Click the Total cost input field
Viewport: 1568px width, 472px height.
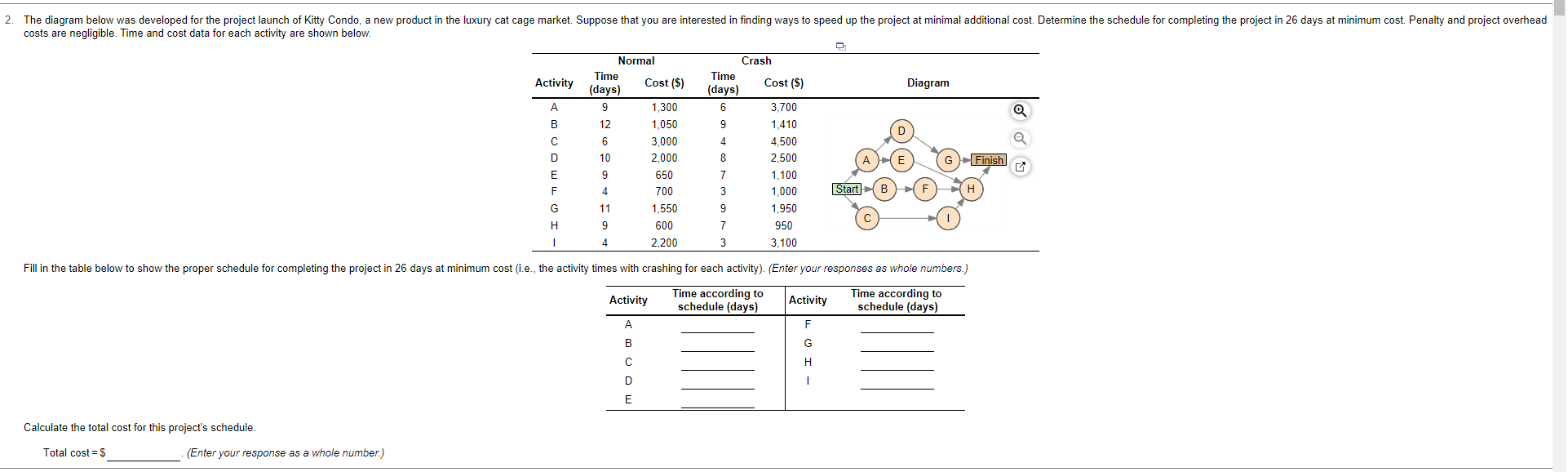143,454
